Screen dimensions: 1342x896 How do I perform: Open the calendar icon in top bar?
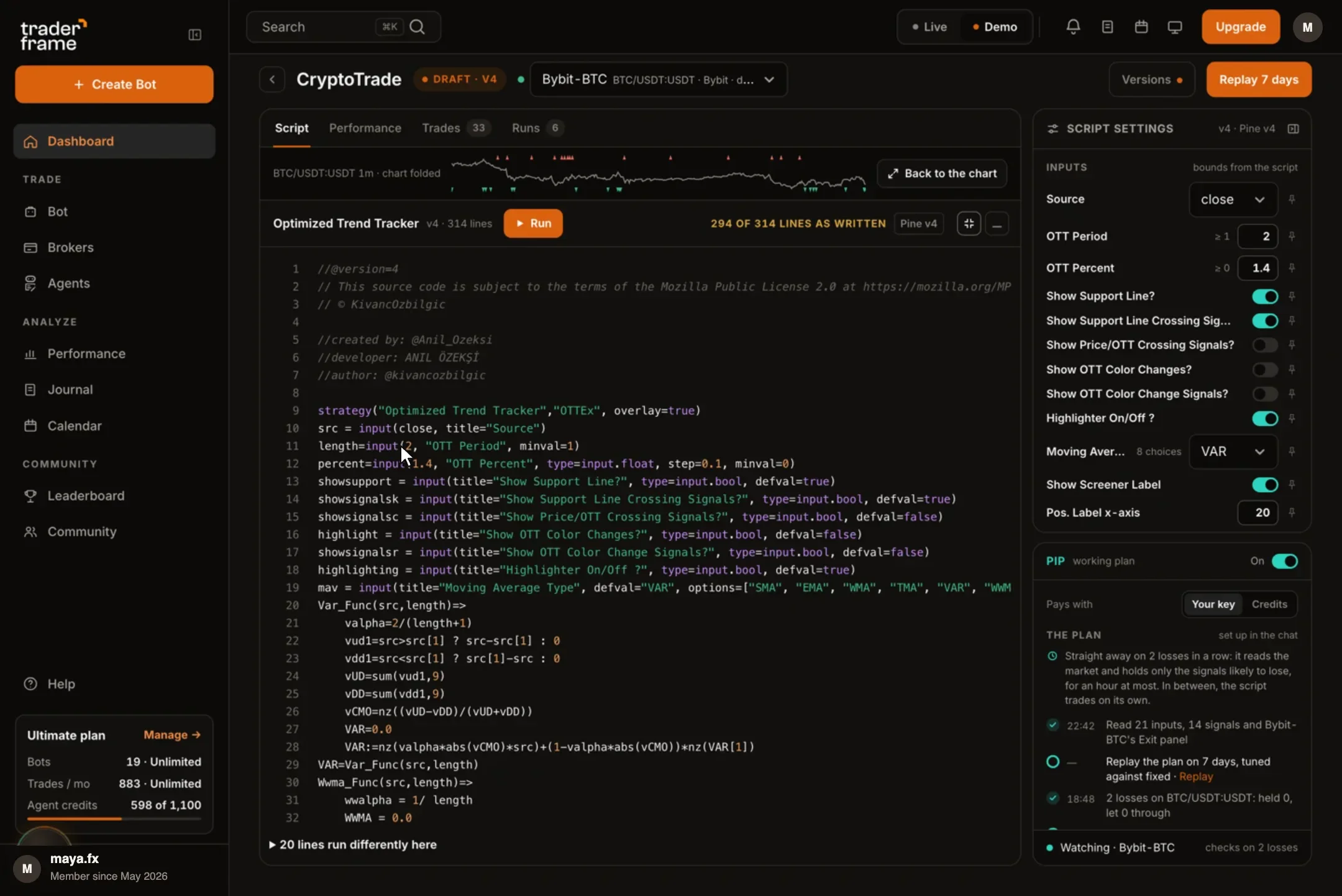point(1141,27)
